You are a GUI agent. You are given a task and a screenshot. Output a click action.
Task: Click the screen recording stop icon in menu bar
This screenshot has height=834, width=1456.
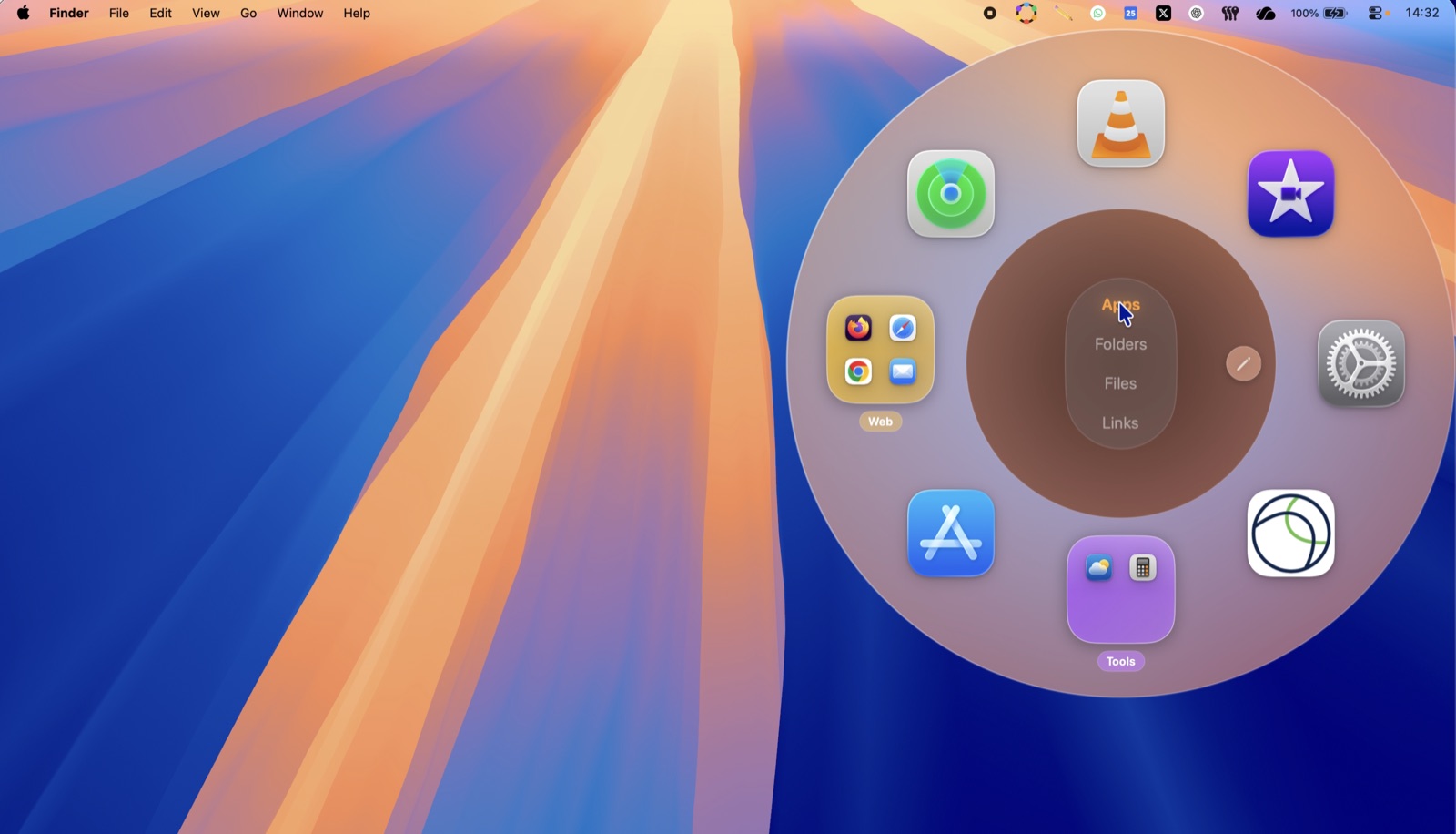[990, 13]
